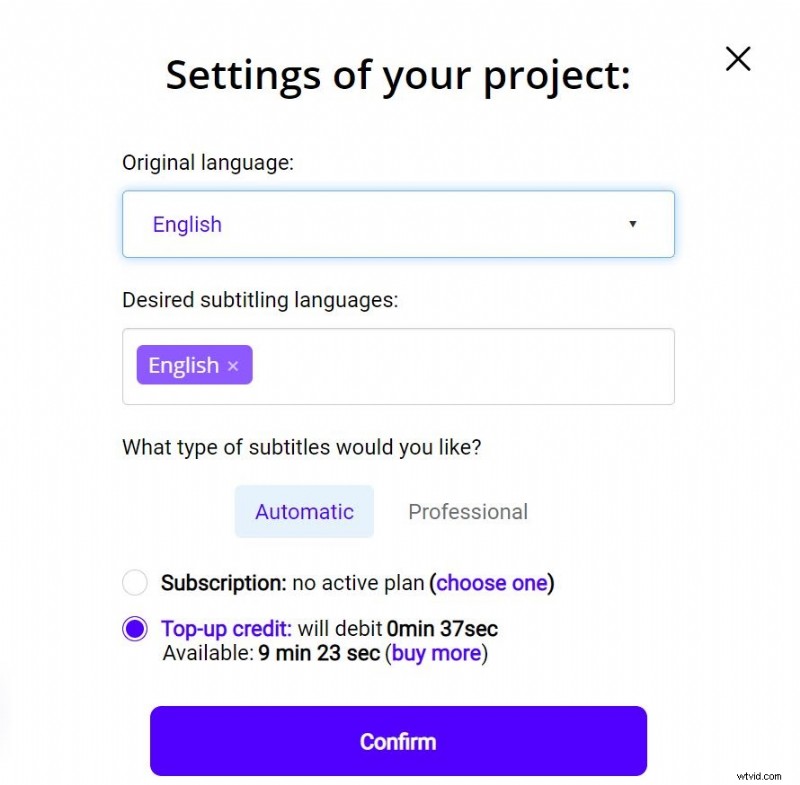Click the English language tag
Viewport: 800px width, 785px height.
pyautogui.click(x=186, y=365)
